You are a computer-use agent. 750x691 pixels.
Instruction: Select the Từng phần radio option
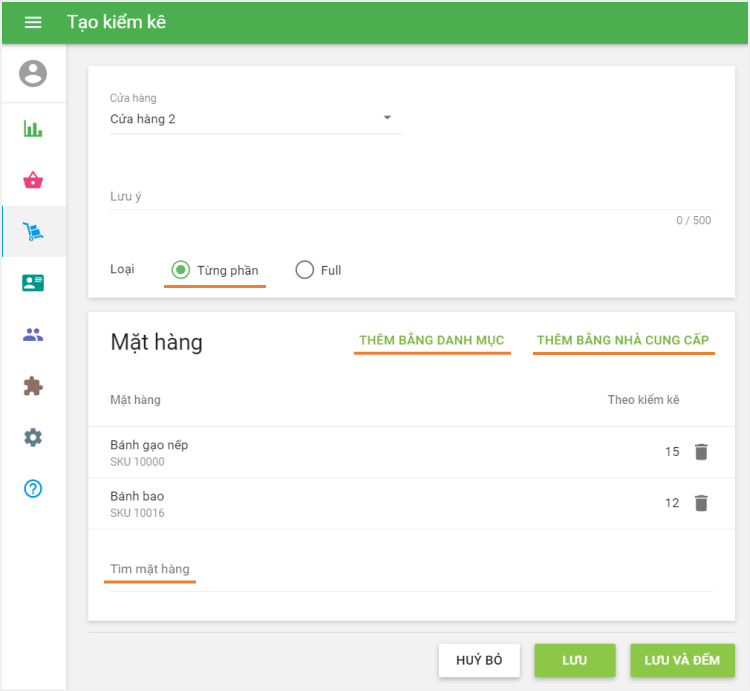pos(181,270)
